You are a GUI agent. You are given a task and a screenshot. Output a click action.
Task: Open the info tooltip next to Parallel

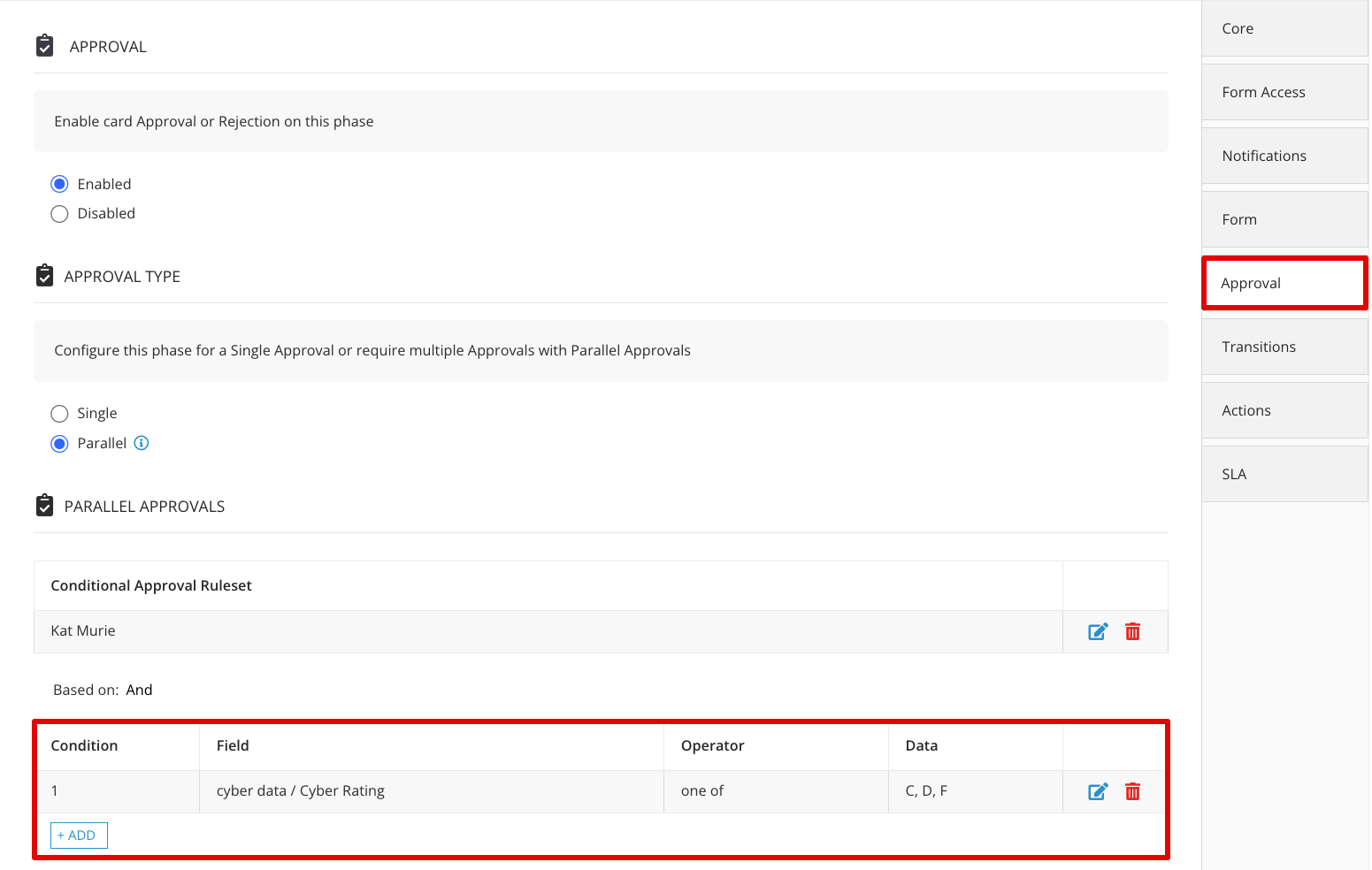click(141, 443)
